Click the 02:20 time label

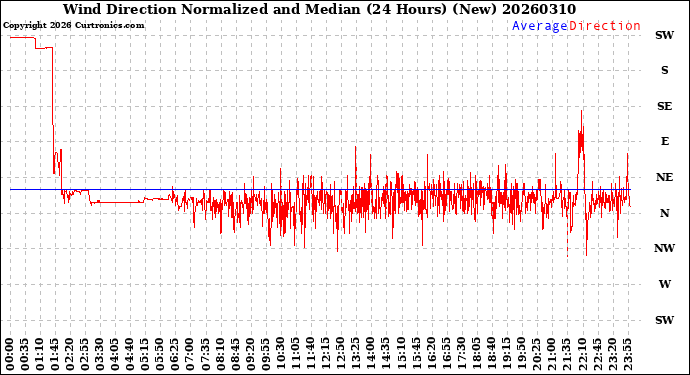pyautogui.click(x=70, y=355)
